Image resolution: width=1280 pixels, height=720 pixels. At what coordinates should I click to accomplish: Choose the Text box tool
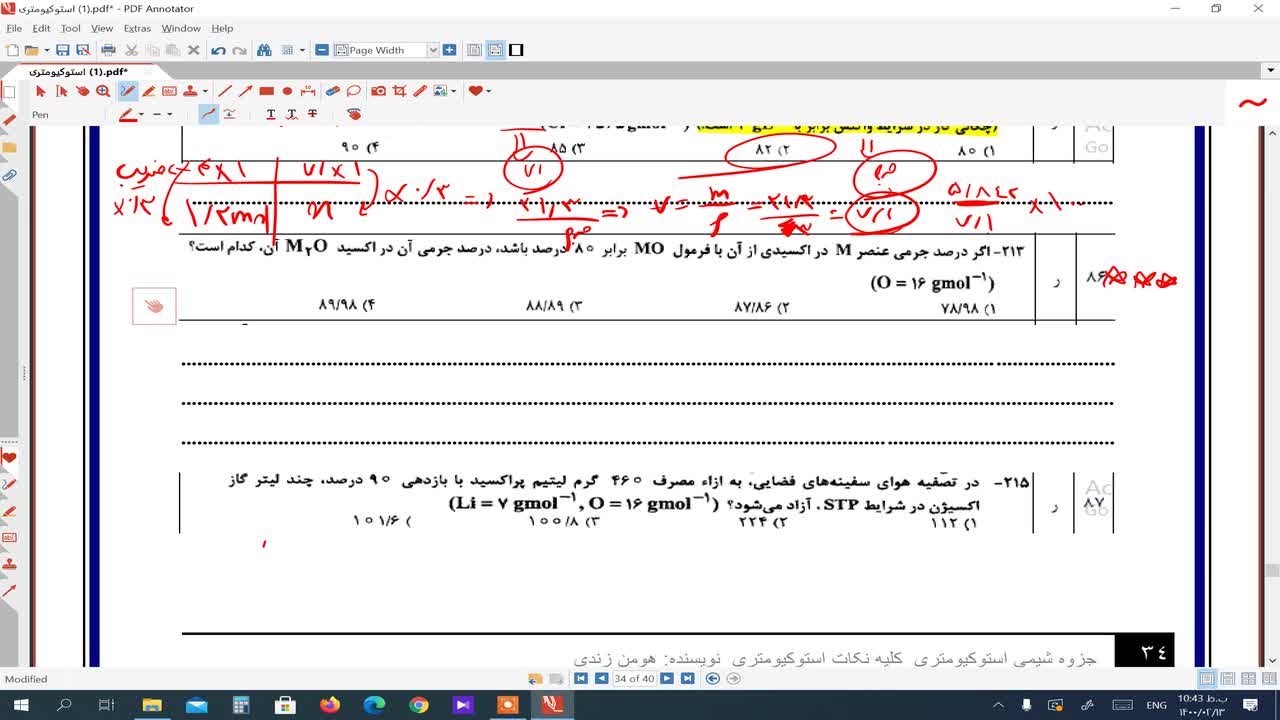click(x=169, y=91)
